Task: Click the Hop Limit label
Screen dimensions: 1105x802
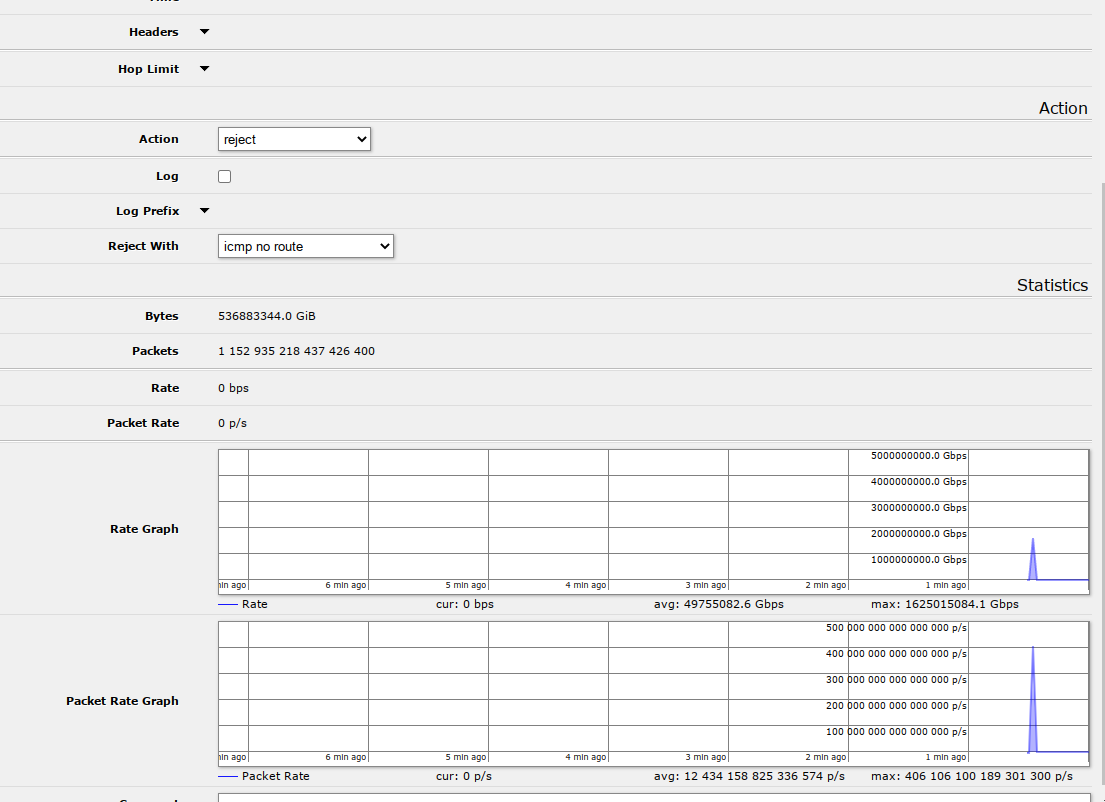Action: coord(149,69)
